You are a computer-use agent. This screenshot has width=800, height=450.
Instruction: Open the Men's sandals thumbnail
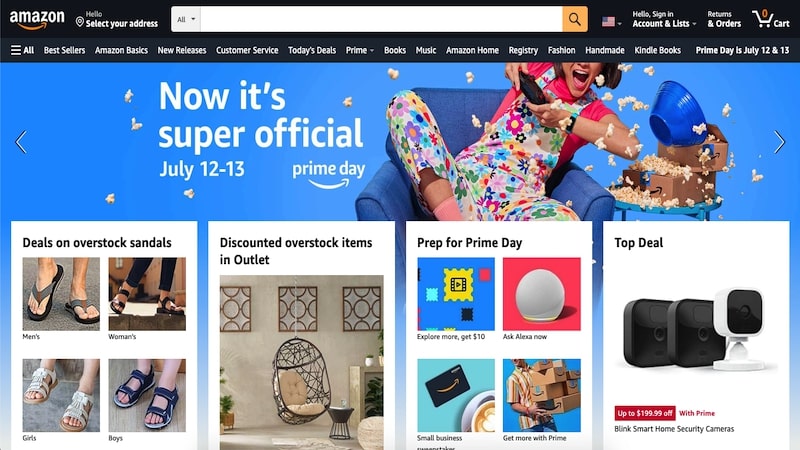[61, 294]
